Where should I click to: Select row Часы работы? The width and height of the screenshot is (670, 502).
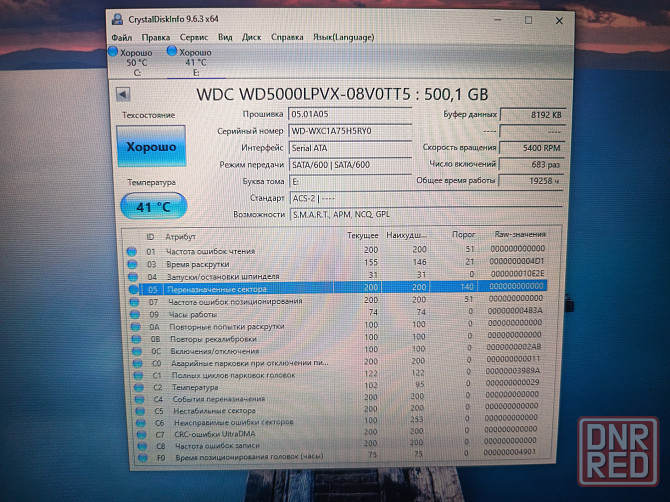click(337, 313)
